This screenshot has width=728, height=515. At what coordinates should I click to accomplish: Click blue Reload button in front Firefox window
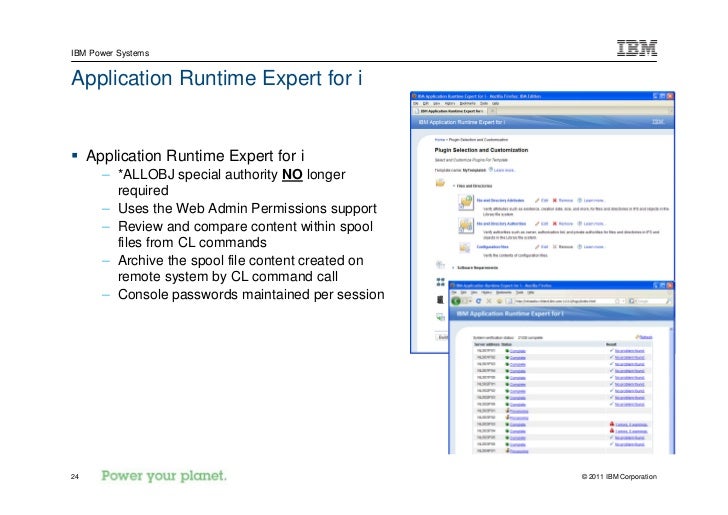(478, 301)
